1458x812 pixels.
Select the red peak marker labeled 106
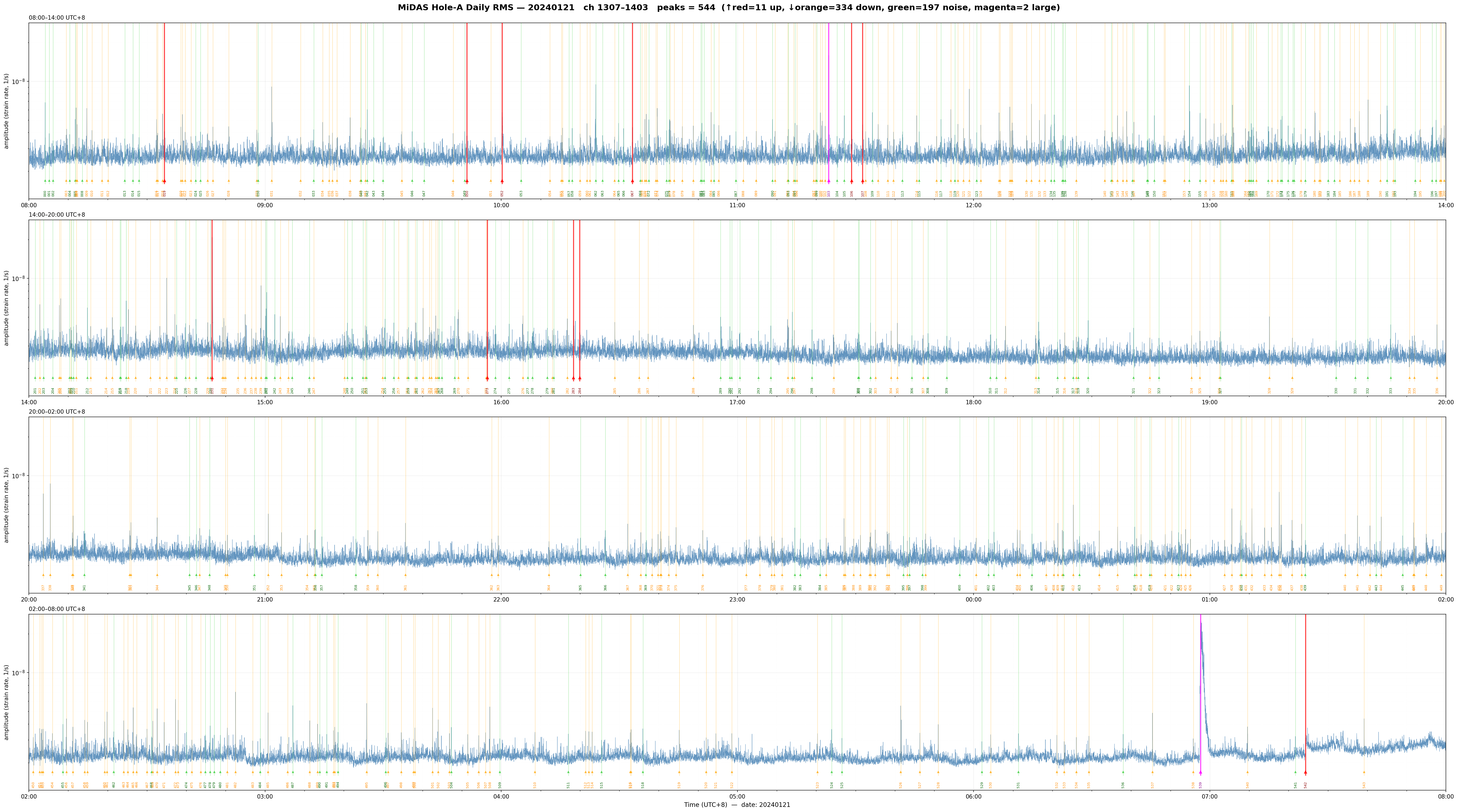click(x=851, y=181)
